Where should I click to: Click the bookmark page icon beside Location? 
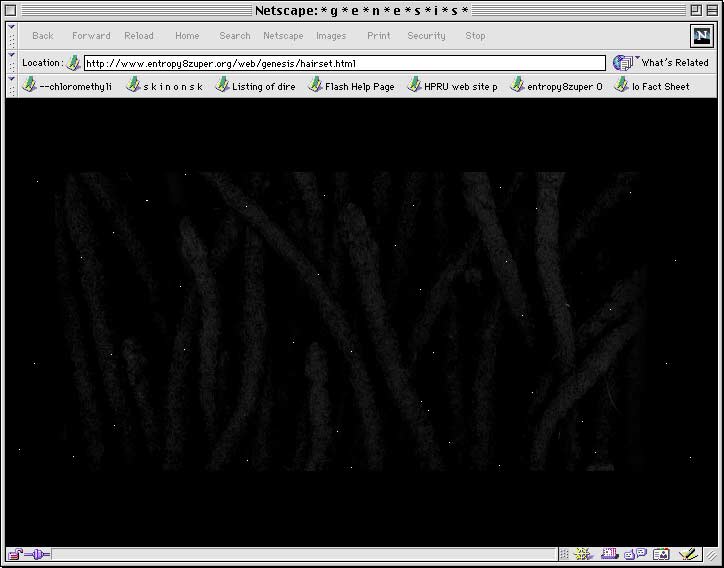point(73,63)
